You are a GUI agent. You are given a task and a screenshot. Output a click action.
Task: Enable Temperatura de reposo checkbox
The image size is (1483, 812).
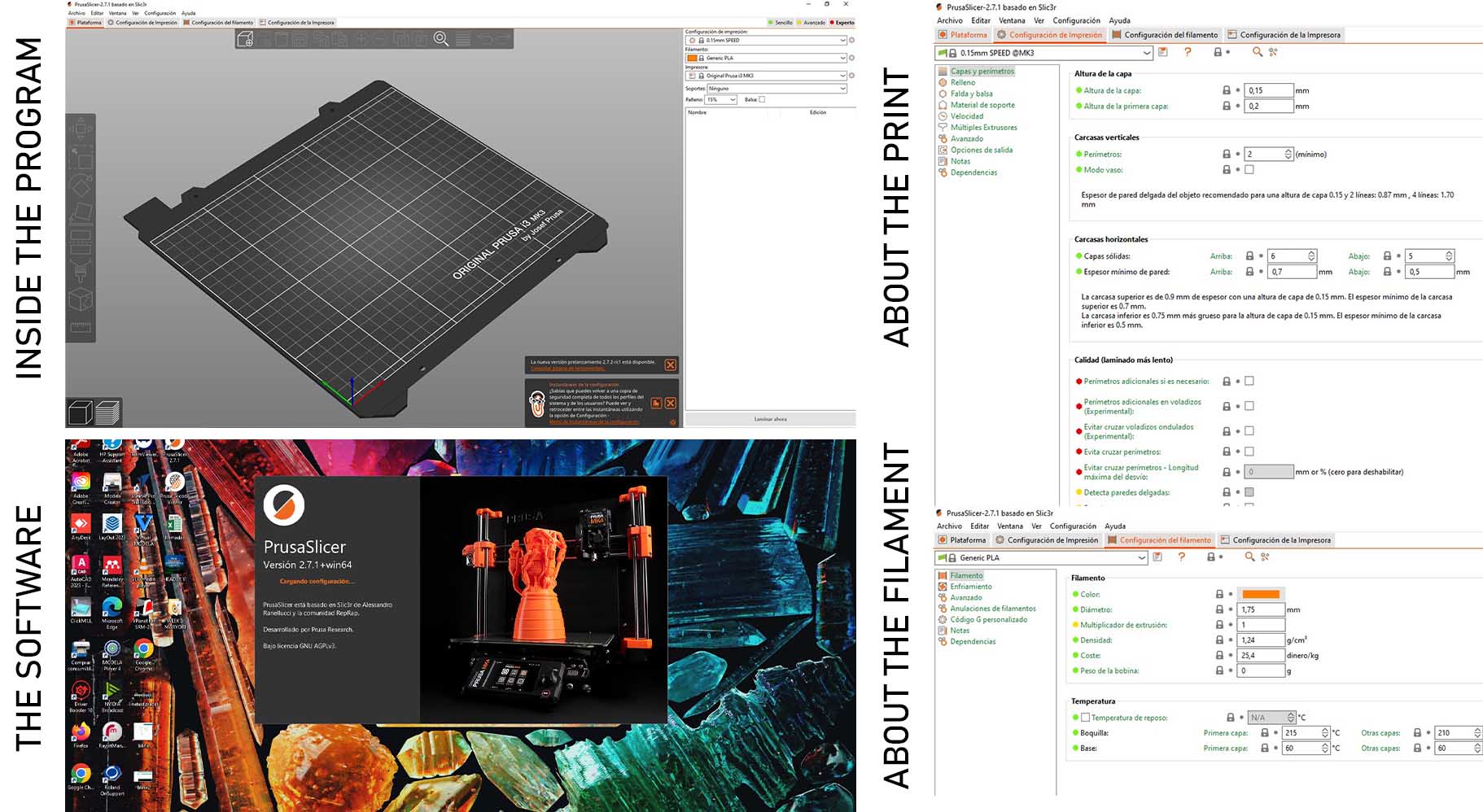1085,718
